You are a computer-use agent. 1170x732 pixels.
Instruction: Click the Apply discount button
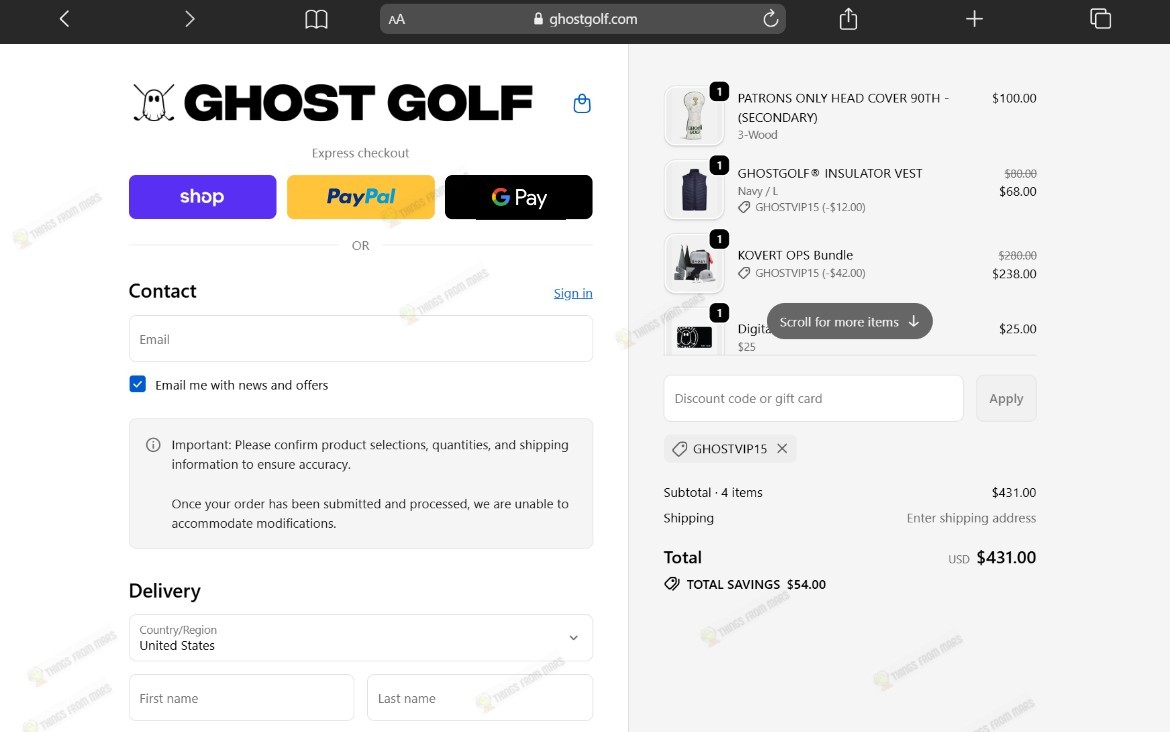click(x=1006, y=398)
